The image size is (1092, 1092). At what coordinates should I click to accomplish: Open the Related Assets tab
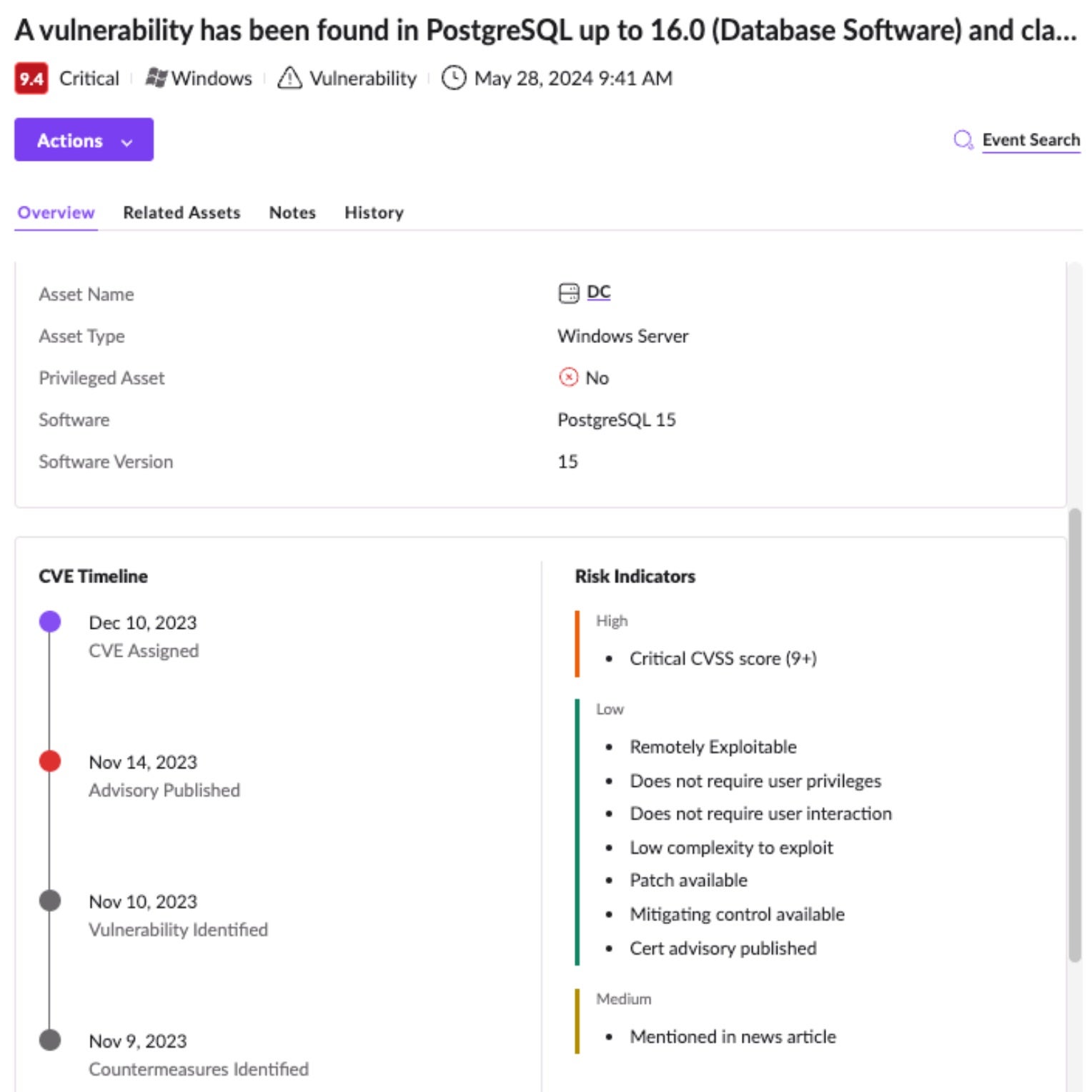click(182, 213)
